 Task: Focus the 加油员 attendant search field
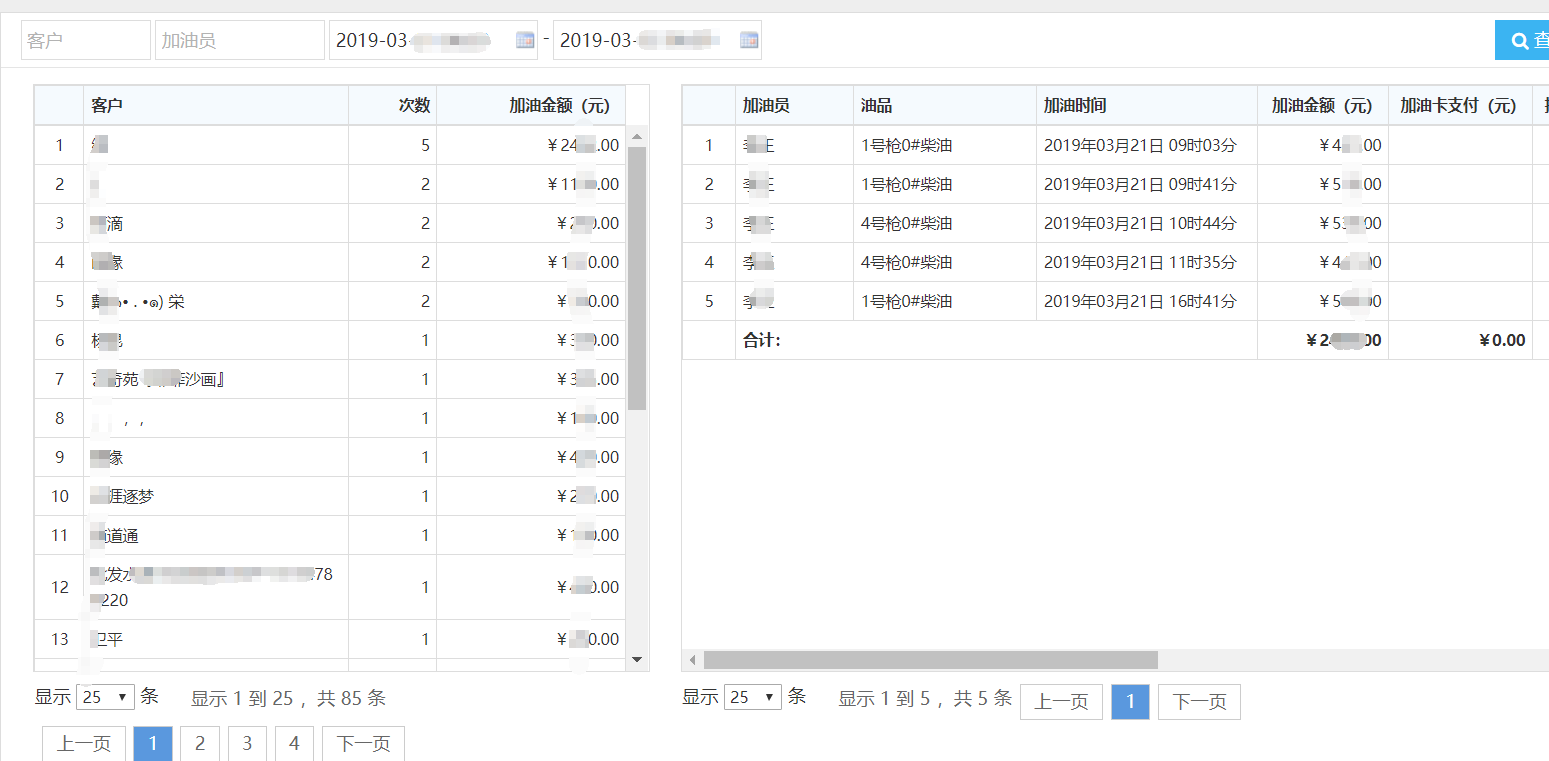(239, 40)
